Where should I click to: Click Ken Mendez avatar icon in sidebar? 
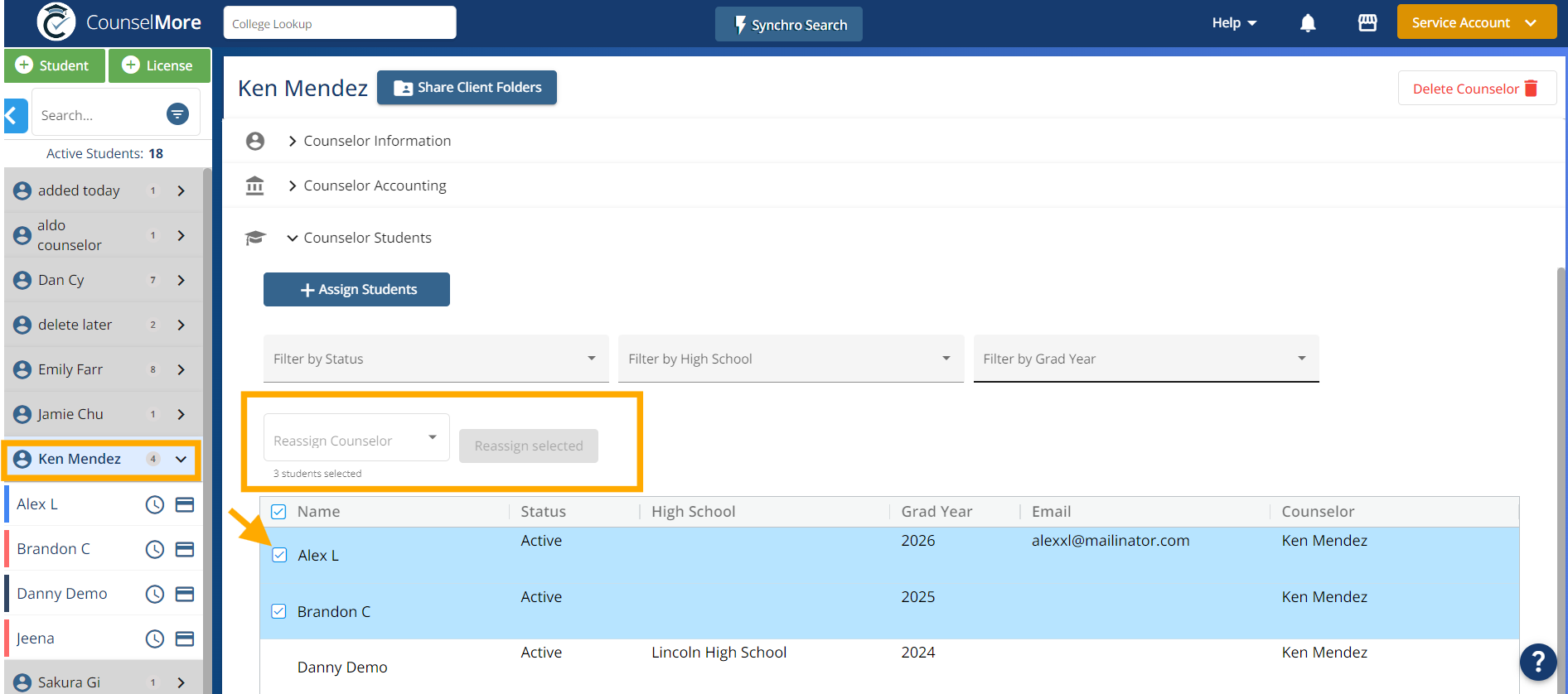(x=22, y=459)
